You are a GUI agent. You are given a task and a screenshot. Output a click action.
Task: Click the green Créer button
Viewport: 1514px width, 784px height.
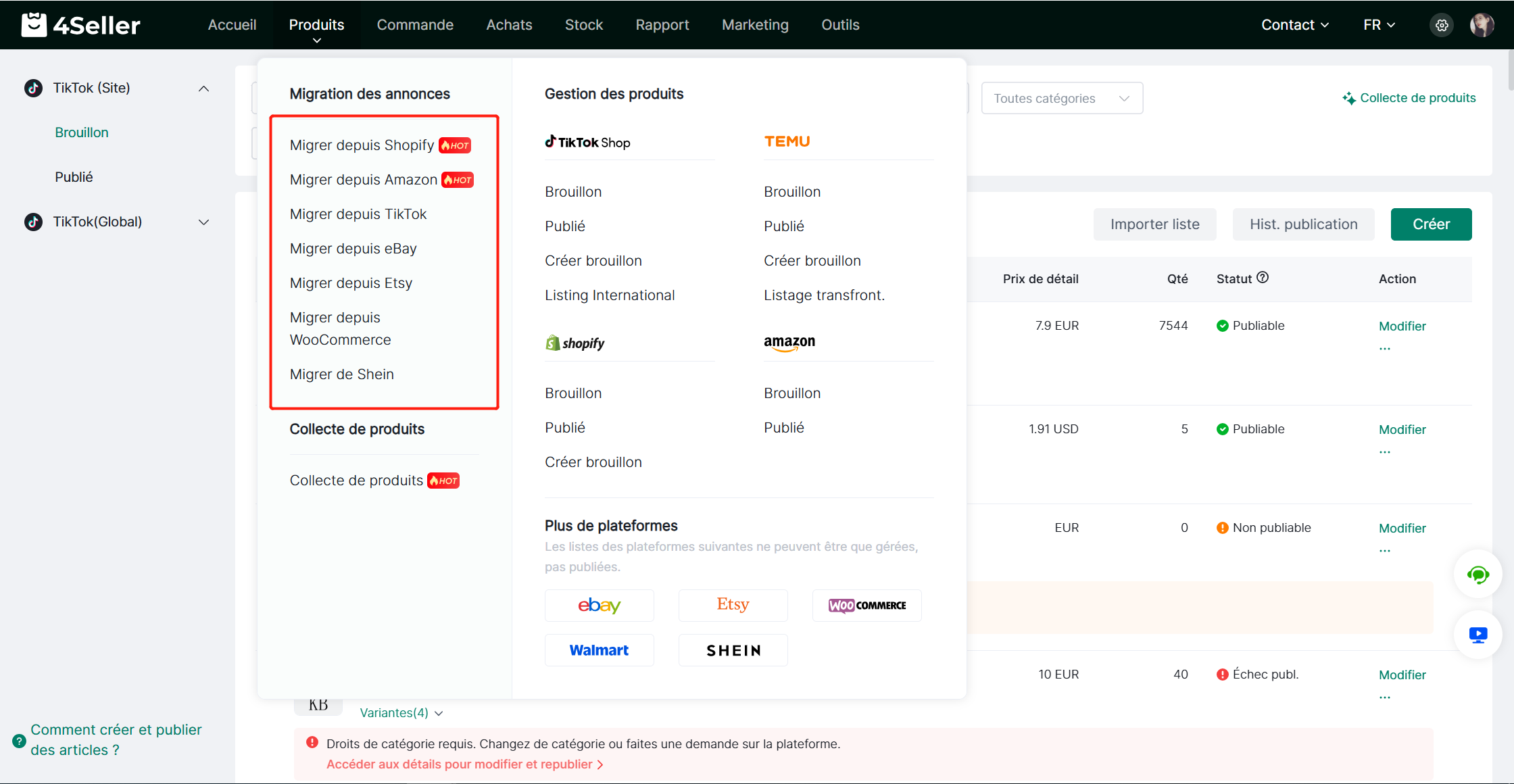point(1431,224)
